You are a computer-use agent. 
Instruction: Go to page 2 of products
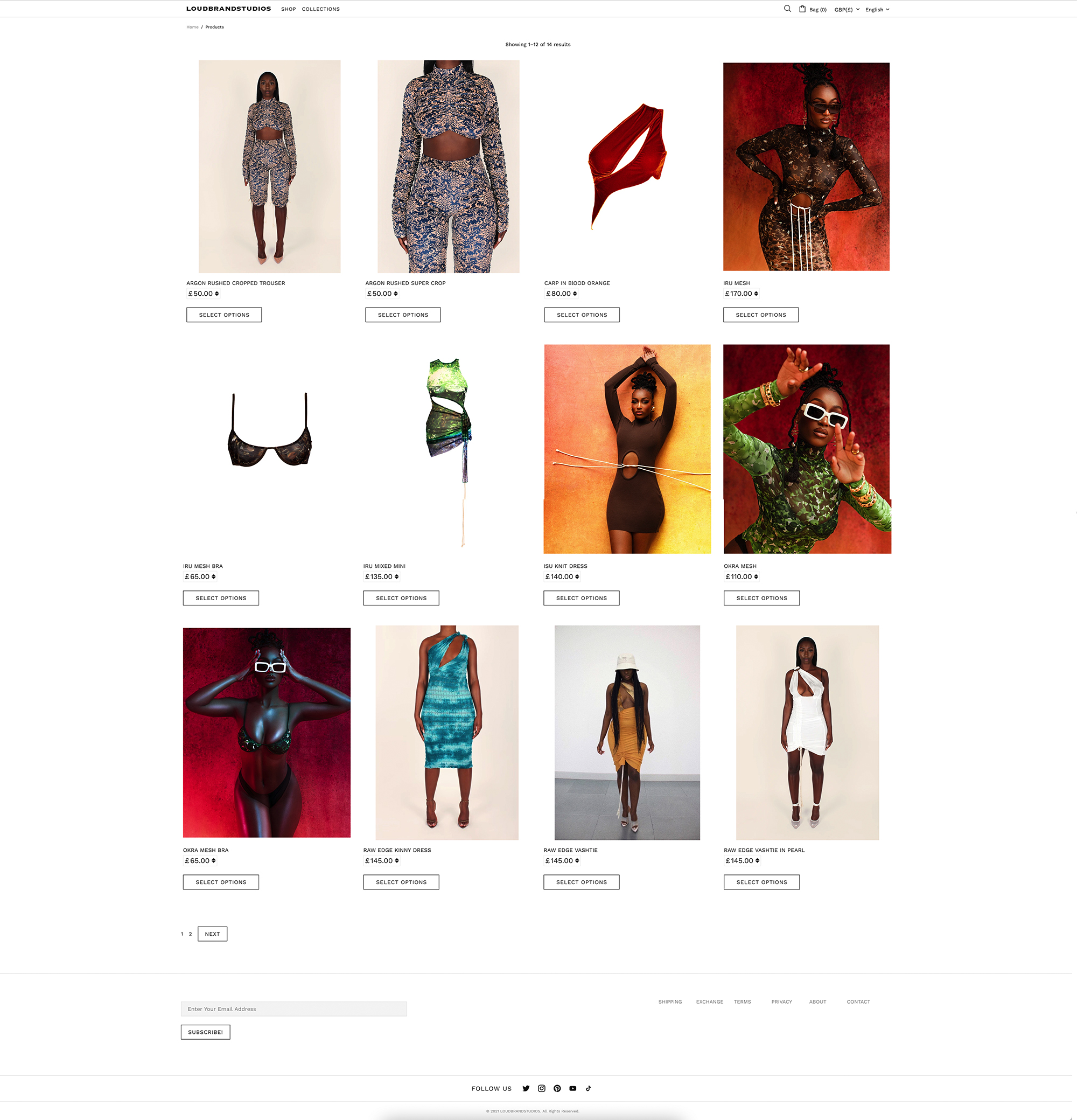[190, 934]
